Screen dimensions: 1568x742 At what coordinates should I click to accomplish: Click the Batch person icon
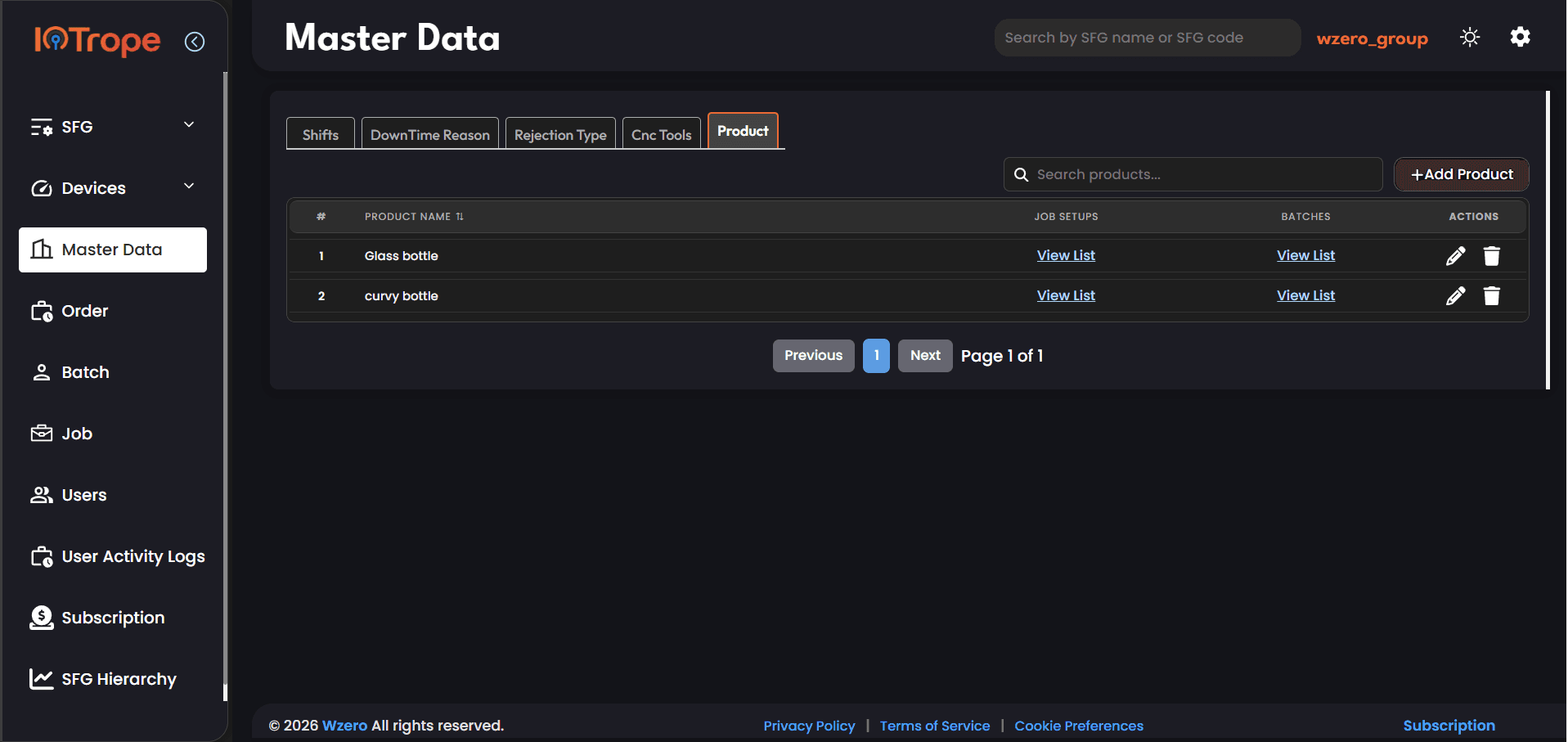42,372
